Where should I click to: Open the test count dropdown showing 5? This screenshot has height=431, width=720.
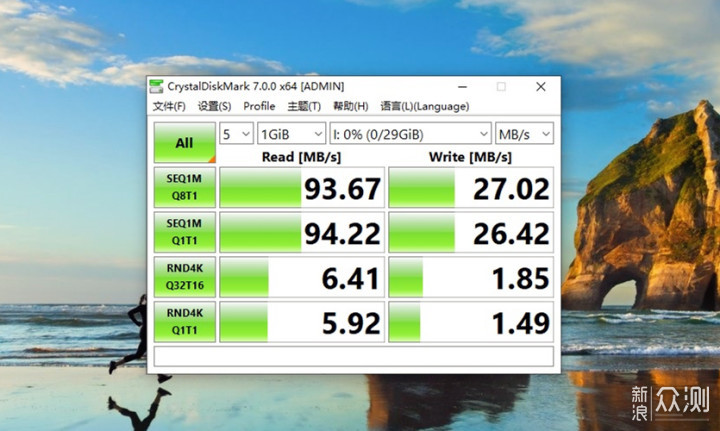click(236, 133)
